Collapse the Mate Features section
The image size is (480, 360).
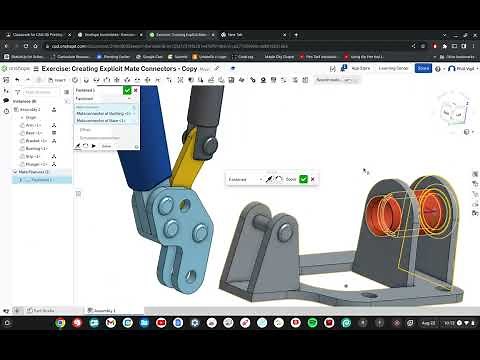[x=15, y=172]
